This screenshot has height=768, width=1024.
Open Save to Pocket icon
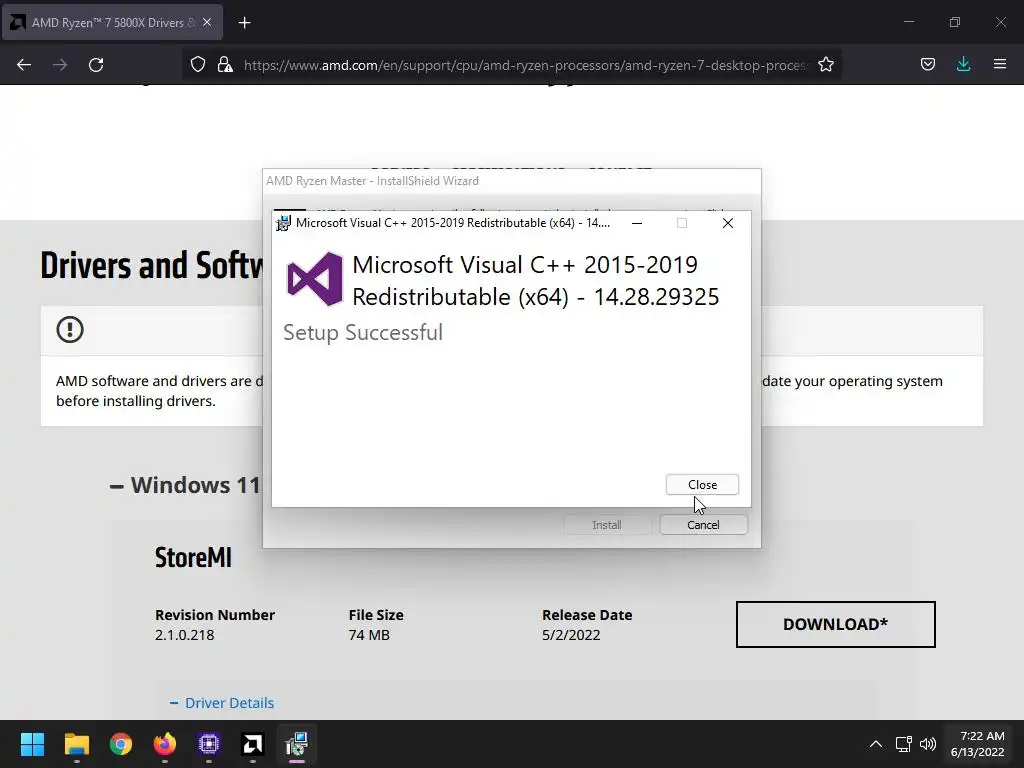928,64
